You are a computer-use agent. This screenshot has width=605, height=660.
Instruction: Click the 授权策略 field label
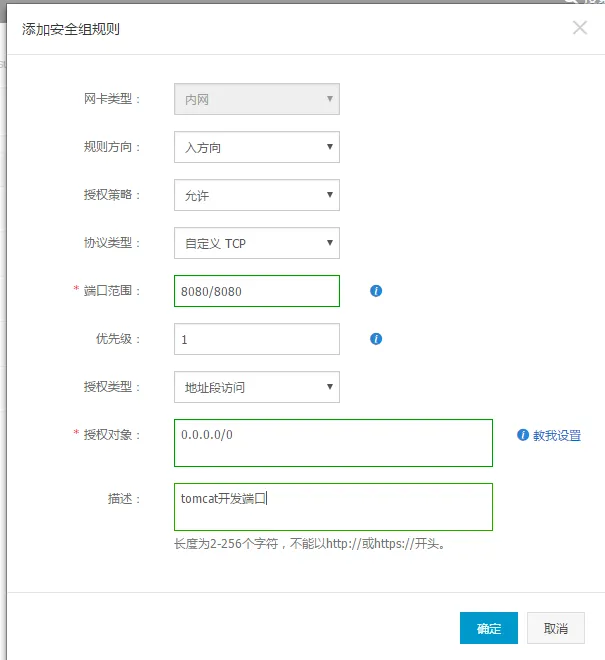tap(112, 194)
